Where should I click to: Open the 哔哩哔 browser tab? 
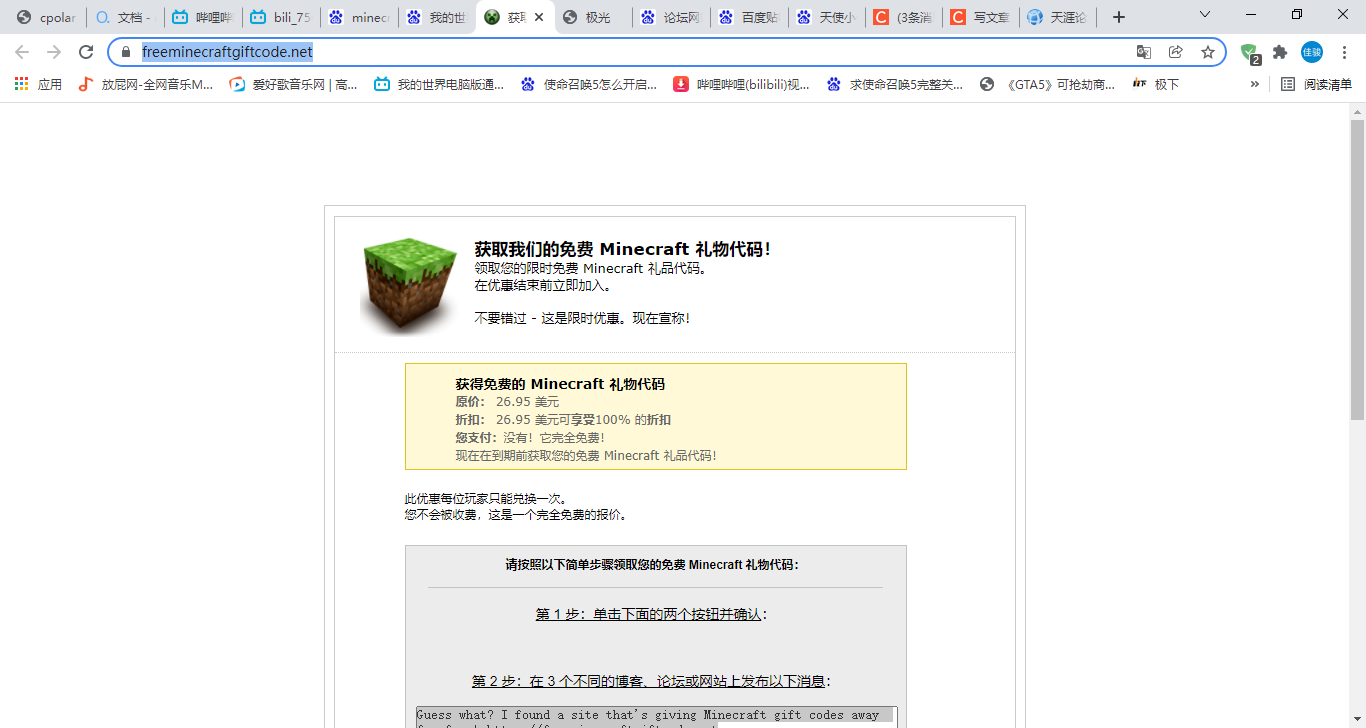(202, 17)
